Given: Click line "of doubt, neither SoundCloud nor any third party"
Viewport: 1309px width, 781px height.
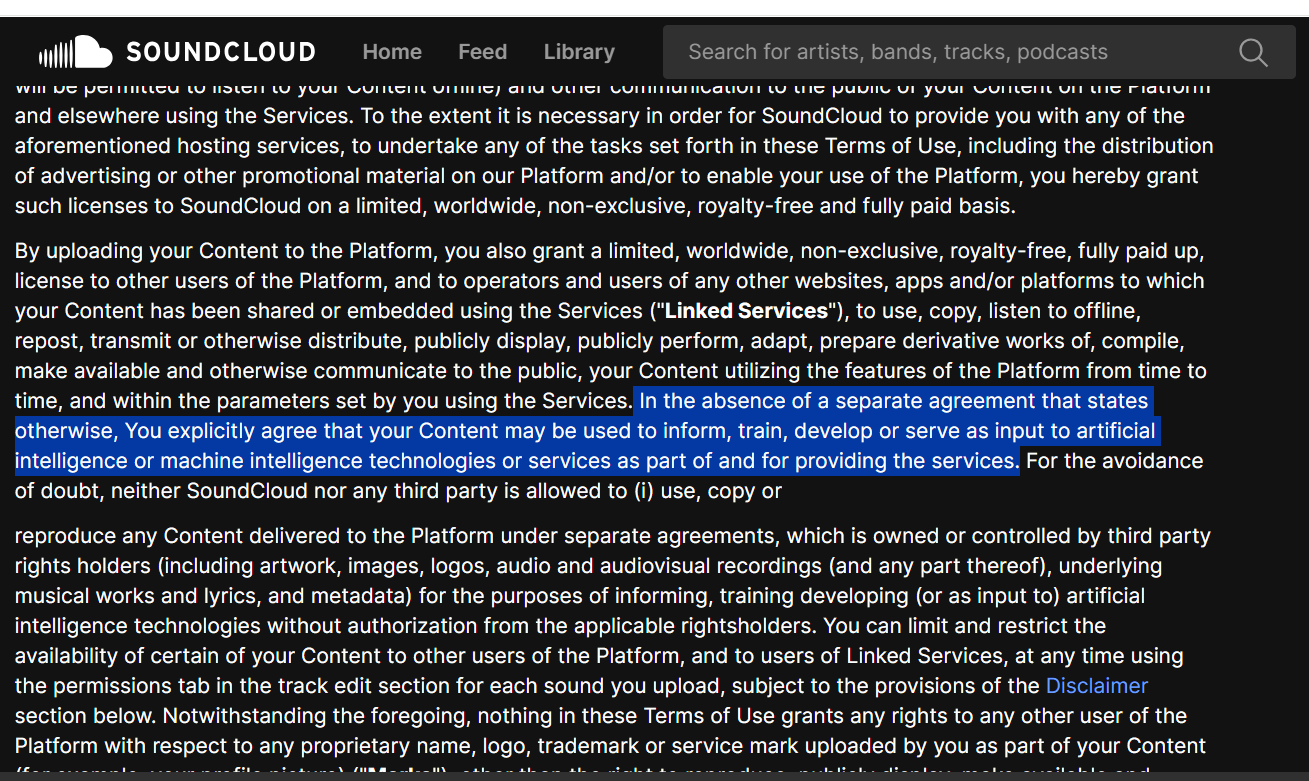Looking at the screenshot, I should pyautogui.click(x=398, y=491).
